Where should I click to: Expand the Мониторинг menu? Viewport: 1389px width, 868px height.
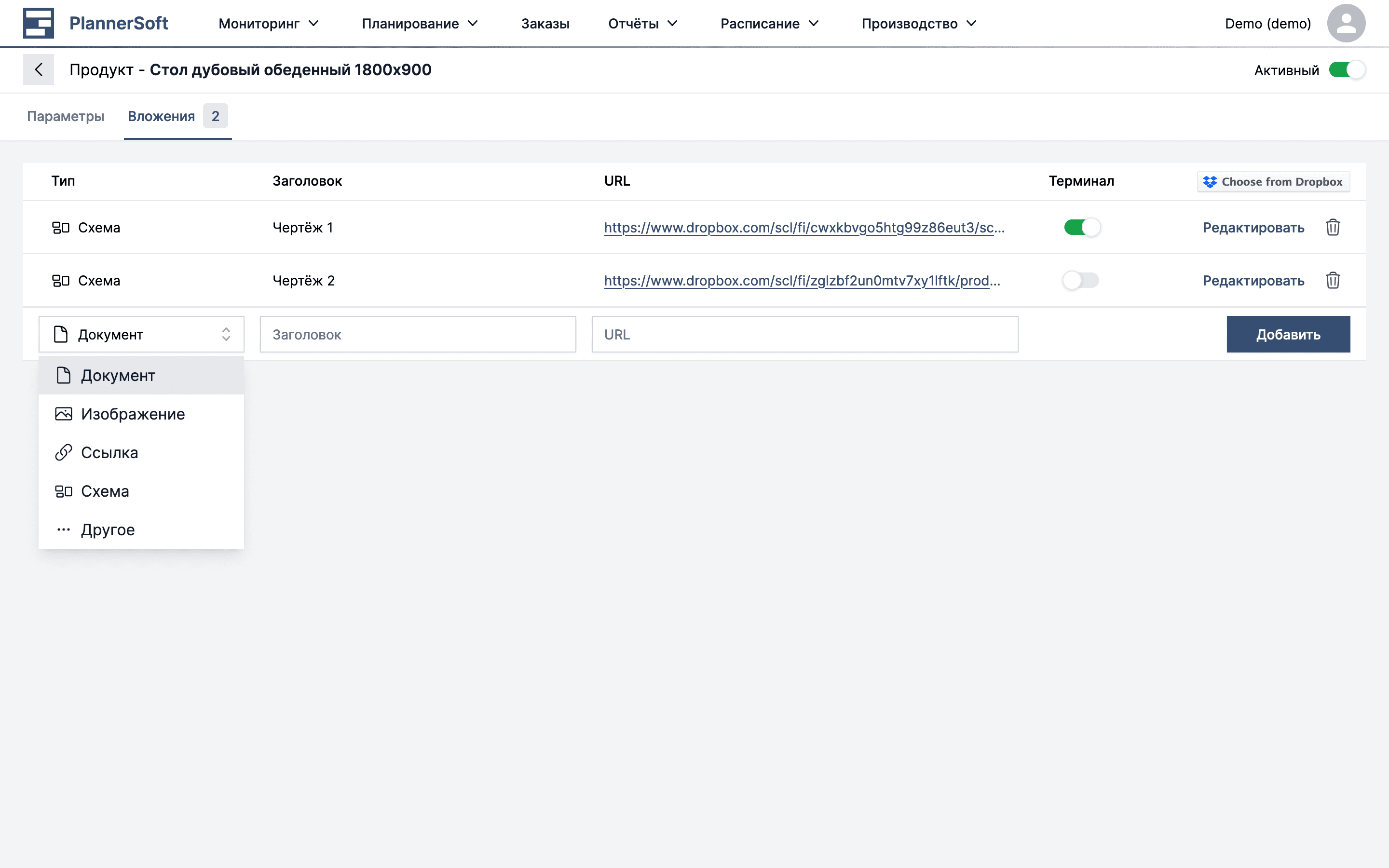tap(268, 24)
